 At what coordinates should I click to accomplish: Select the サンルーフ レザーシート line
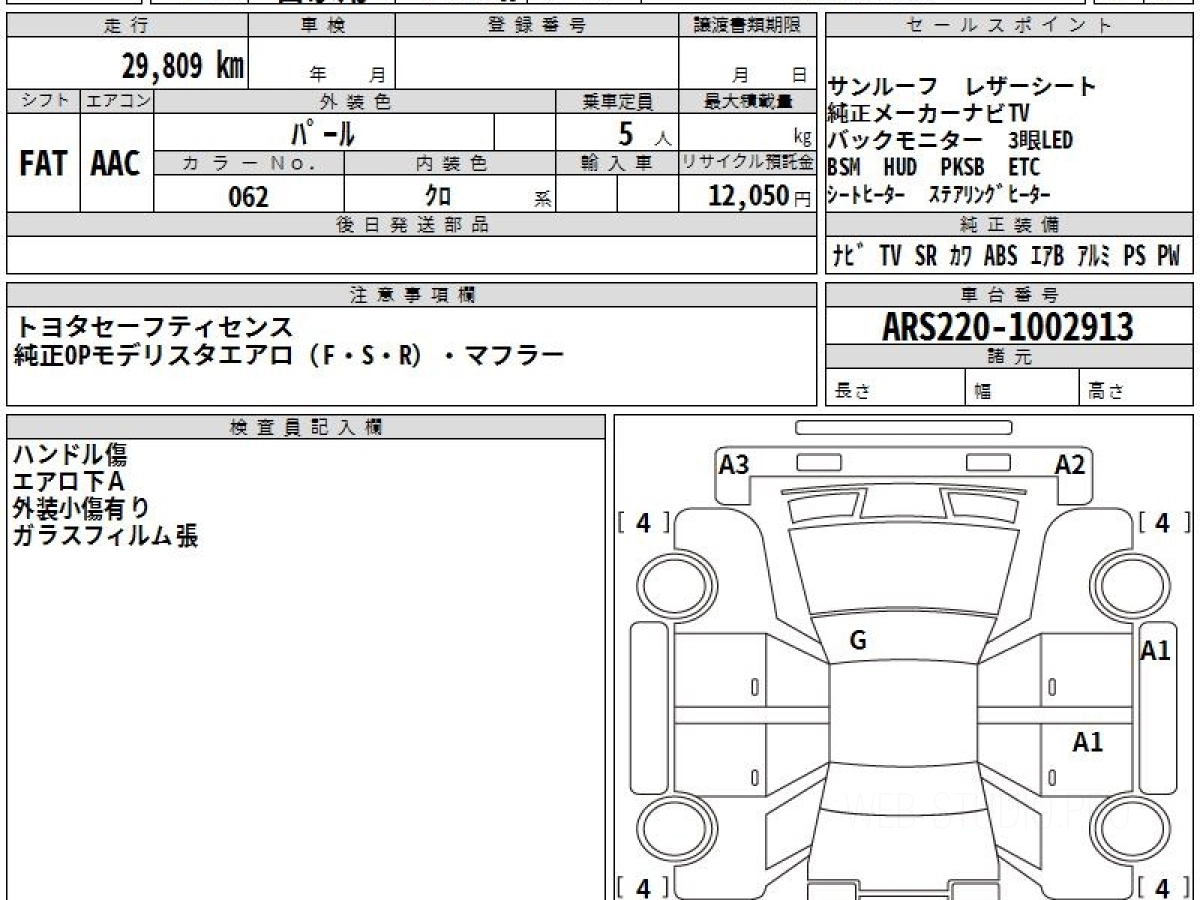click(x=962, y=86)
